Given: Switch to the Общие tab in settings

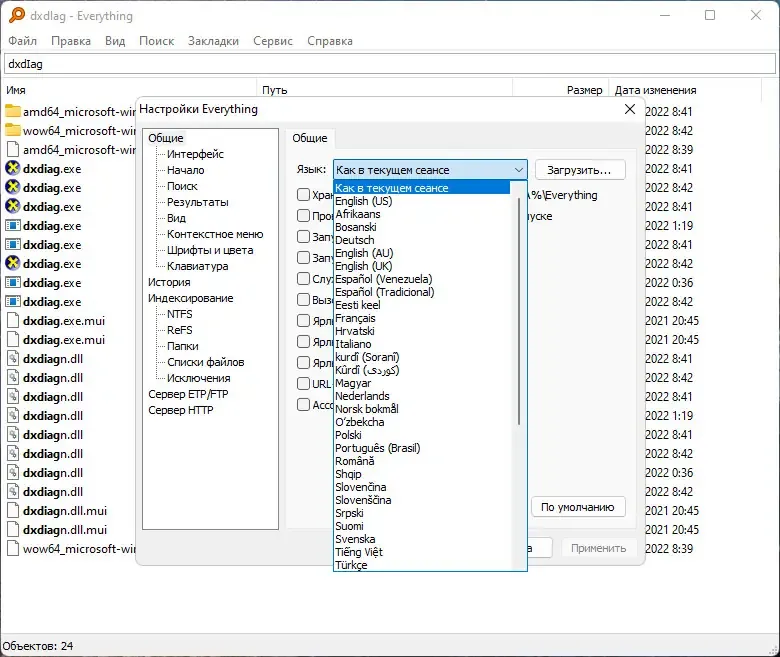Looking at the screenshot, I should pyautogui.click(x=310, y=138).
